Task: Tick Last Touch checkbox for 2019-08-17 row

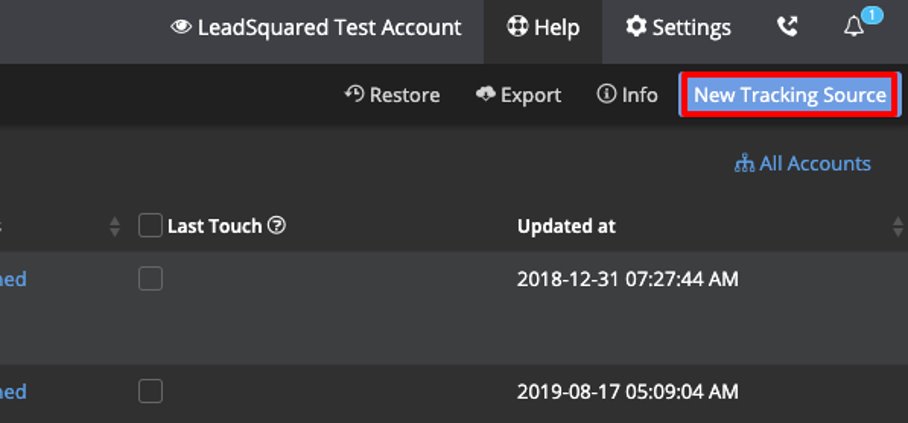Action: tap(150, 391)
